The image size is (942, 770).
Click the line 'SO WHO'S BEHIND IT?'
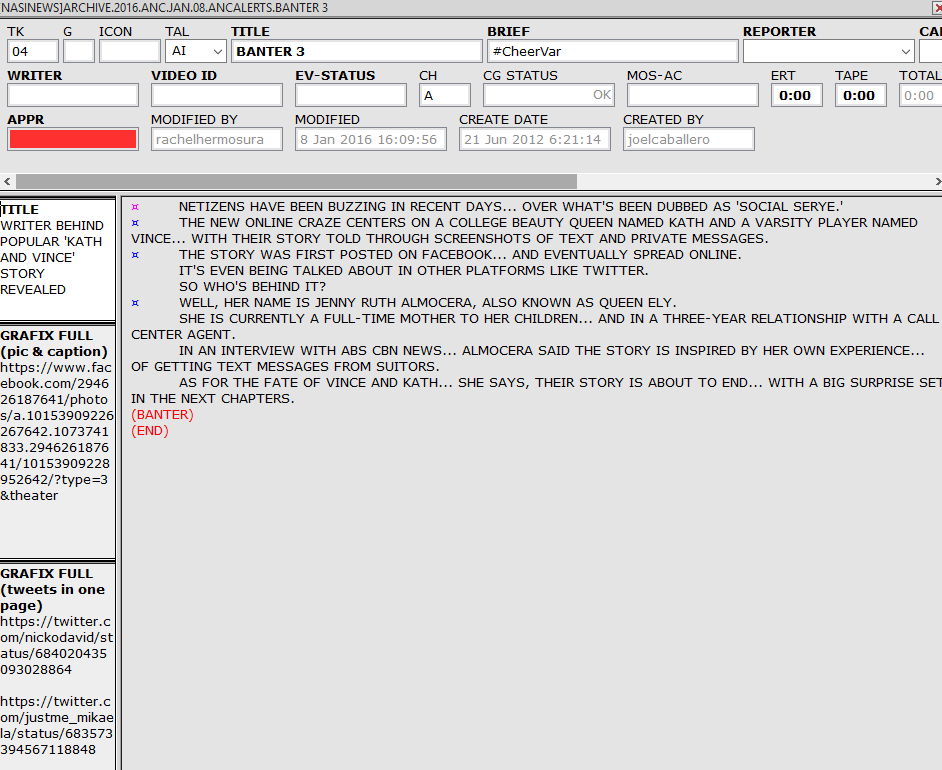[x=252, y=287]
